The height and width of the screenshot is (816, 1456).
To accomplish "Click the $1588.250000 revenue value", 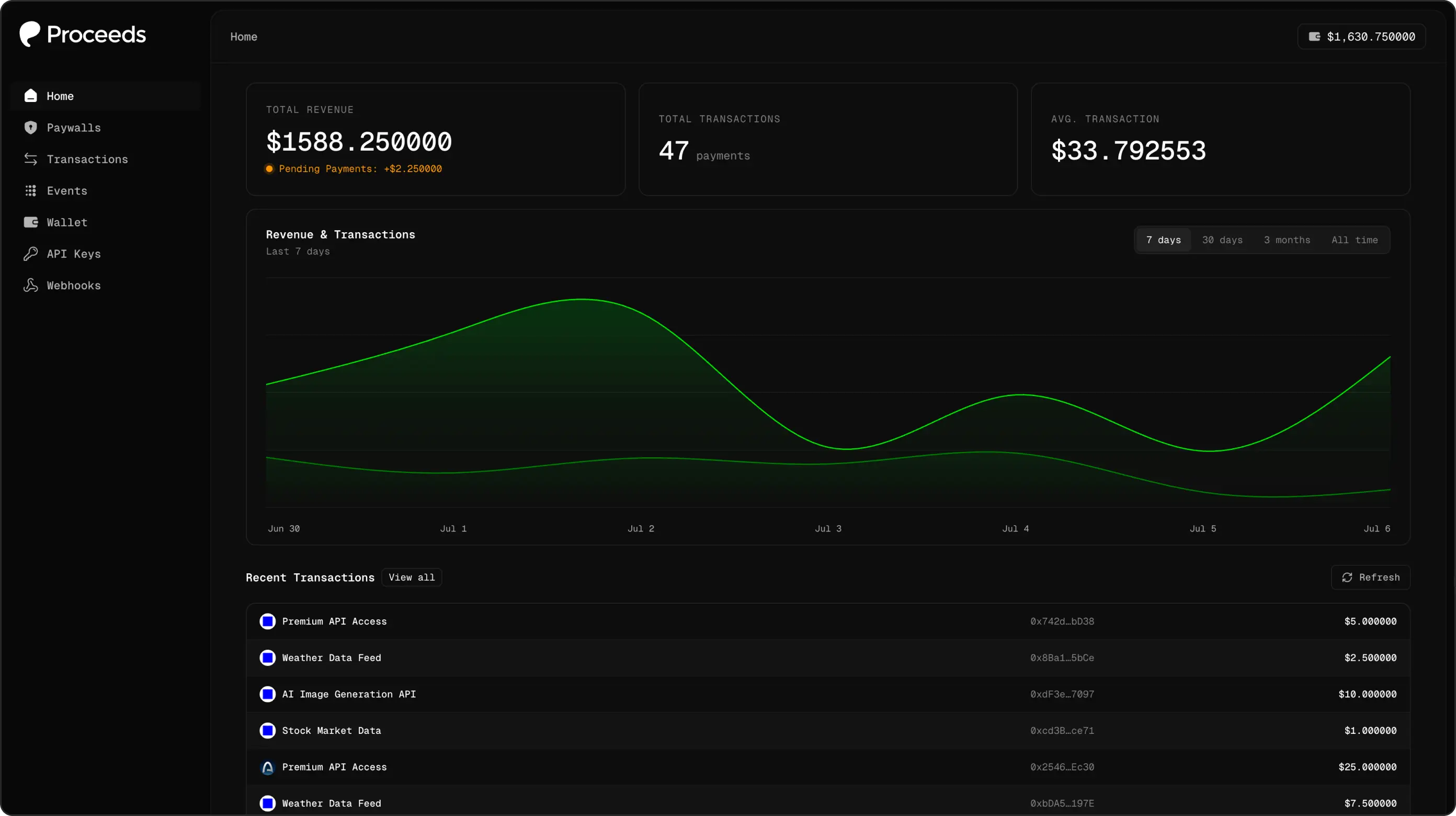I will tap(359, 141).
